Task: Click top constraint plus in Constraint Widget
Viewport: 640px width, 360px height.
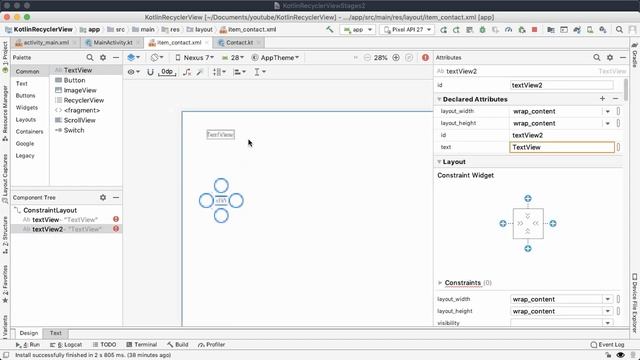Action: 528,198
